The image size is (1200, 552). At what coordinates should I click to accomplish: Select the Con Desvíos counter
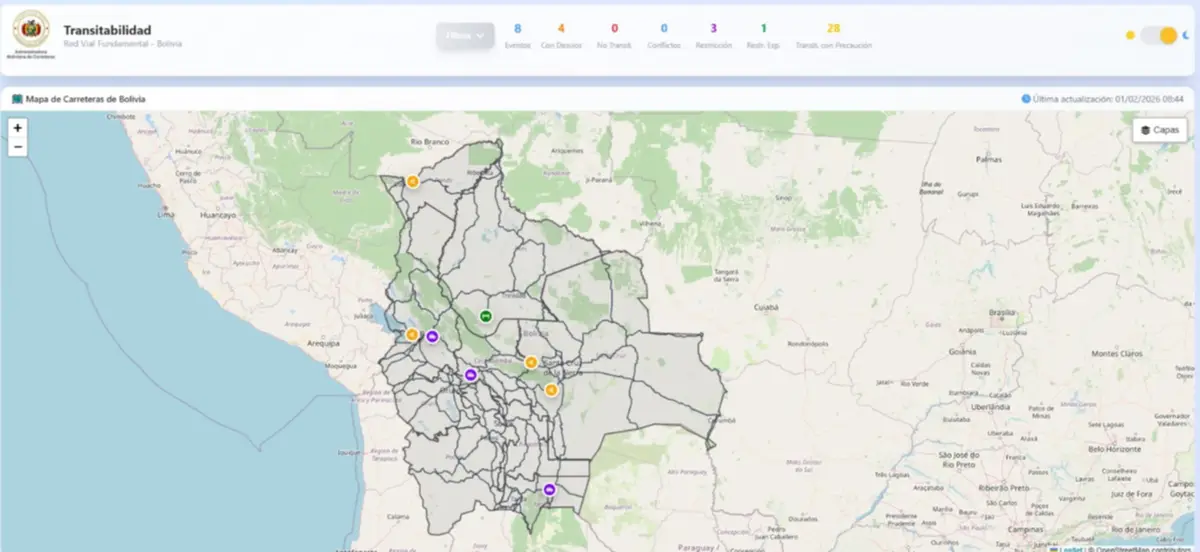(560, 35)
